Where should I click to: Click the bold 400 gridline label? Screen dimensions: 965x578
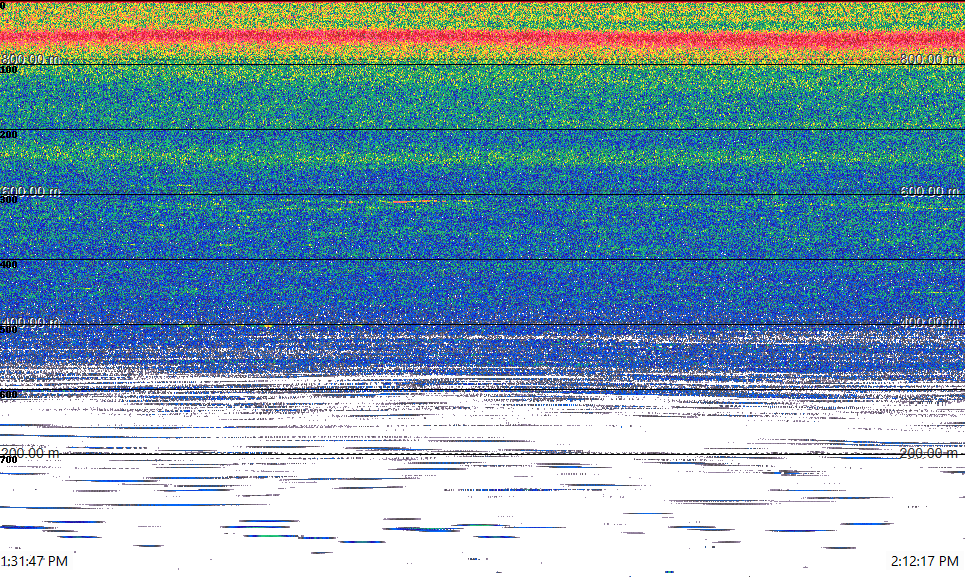click(x=9, y=265)
